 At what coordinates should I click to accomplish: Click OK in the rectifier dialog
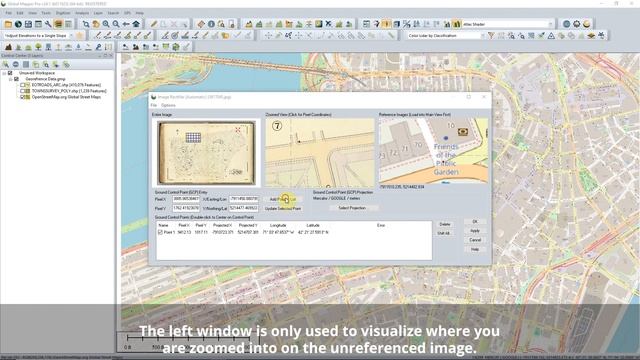point(475,222)
